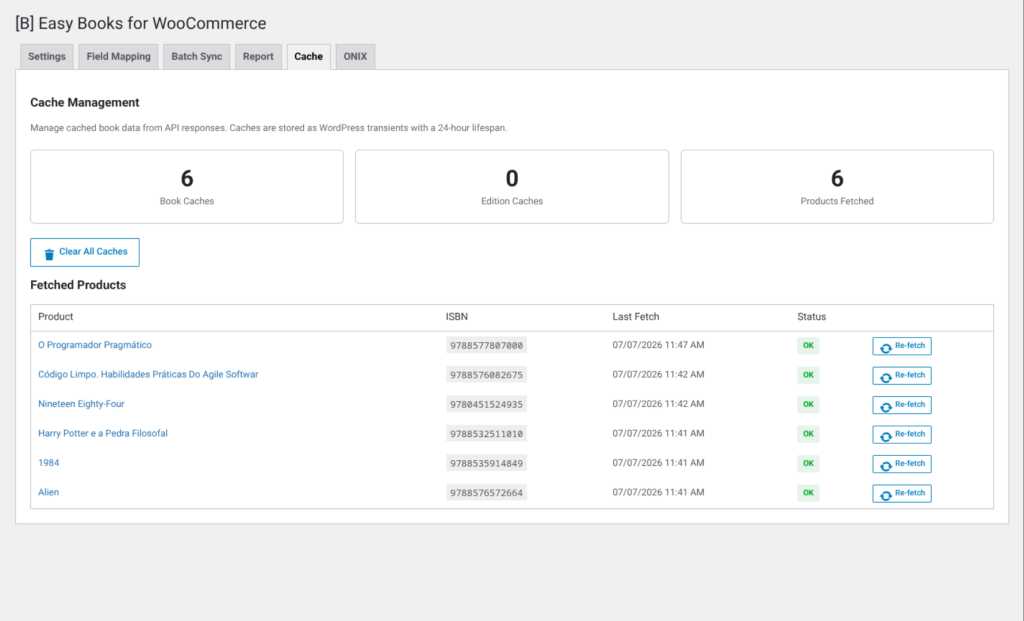
Task: Click OK status for Harry Potter row
Action: [808, 434]
